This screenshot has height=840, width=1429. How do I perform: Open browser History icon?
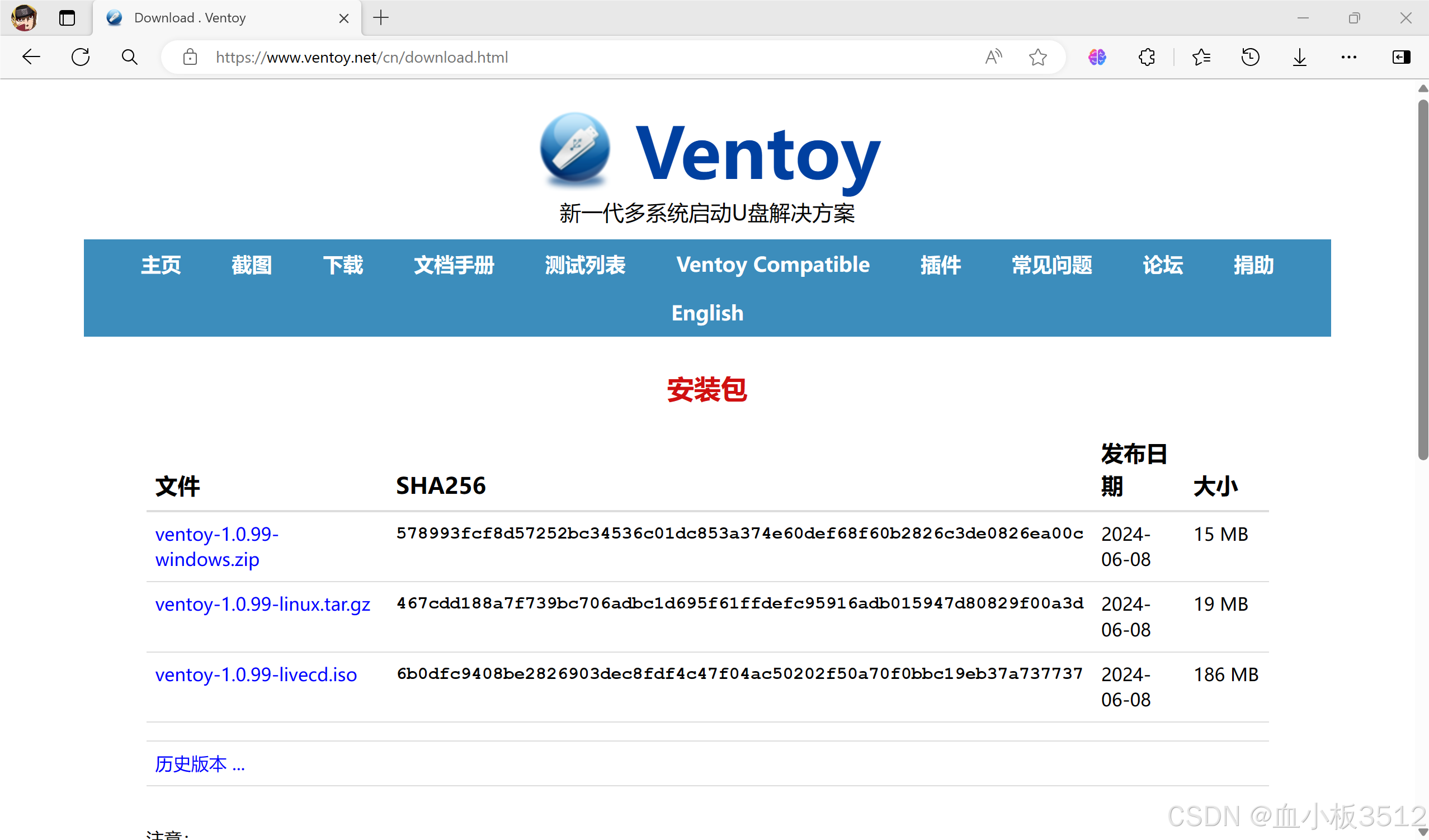pos(1251,56)
